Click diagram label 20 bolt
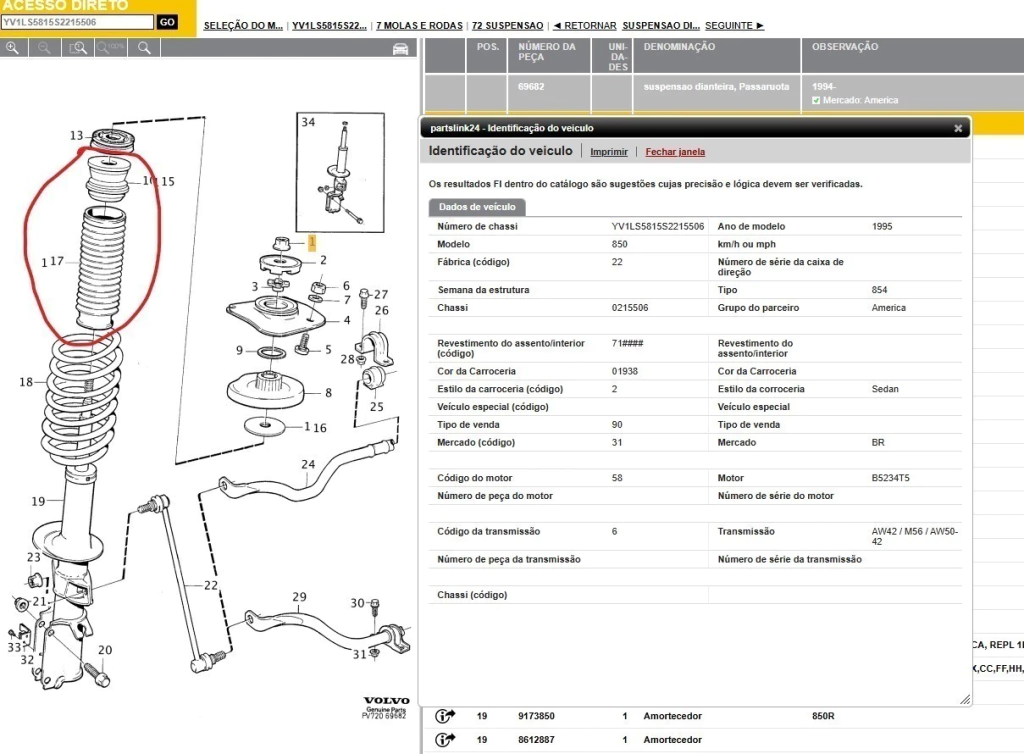 tap(105, 650)
